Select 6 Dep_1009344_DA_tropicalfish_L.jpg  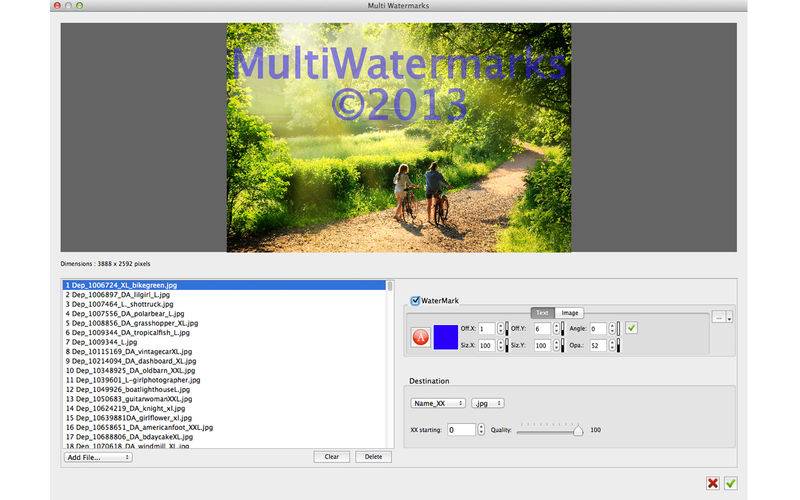(x=224, y=332)
